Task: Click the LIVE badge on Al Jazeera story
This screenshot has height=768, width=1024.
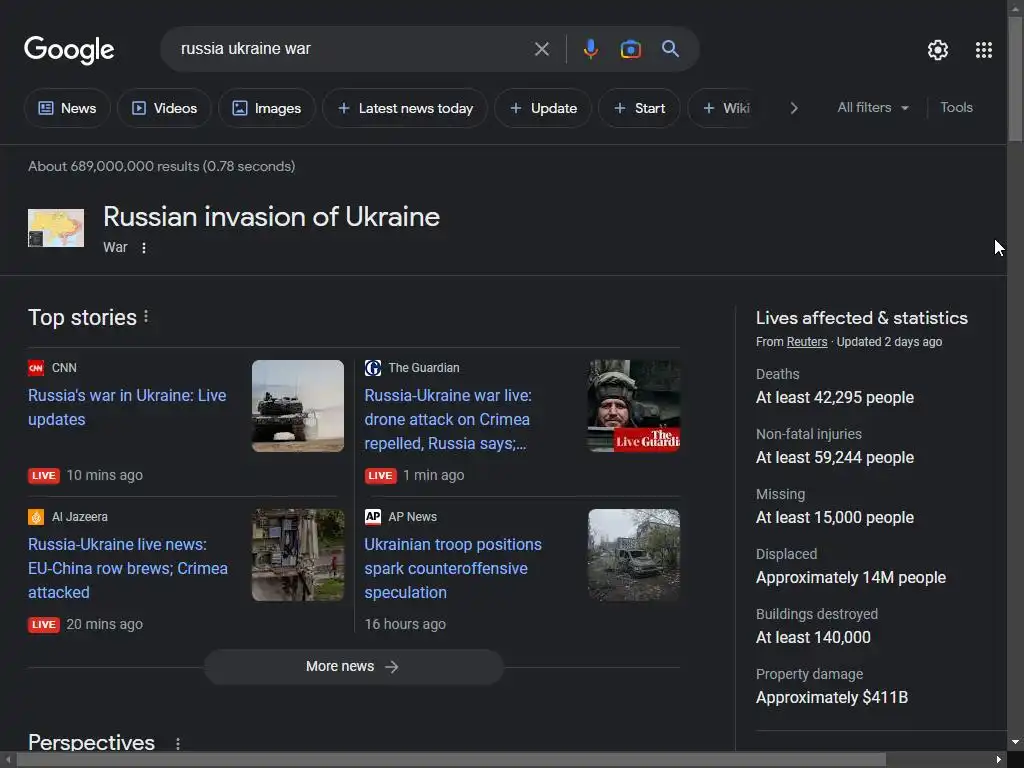Action: [x=44, y=624]
